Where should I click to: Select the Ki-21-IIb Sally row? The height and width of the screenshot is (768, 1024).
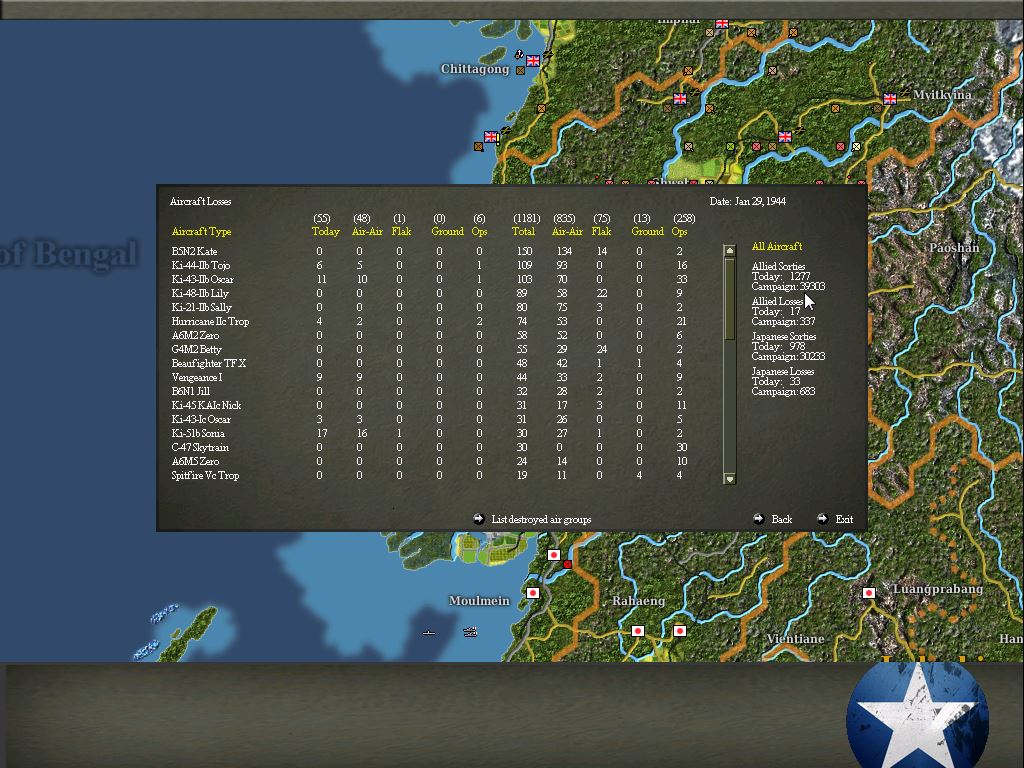point(431,308)
